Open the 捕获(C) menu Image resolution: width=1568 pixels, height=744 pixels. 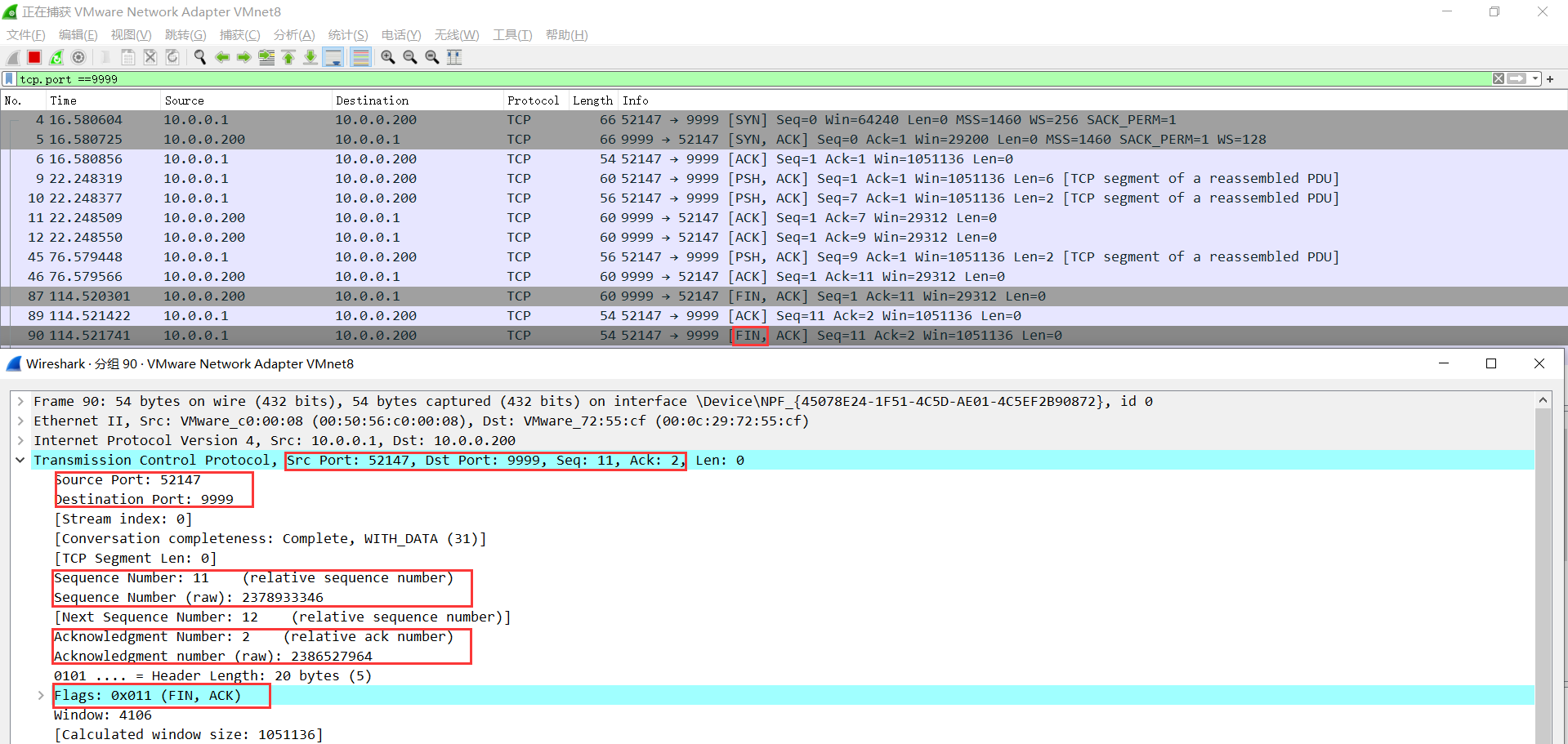[x=240, y=35]
